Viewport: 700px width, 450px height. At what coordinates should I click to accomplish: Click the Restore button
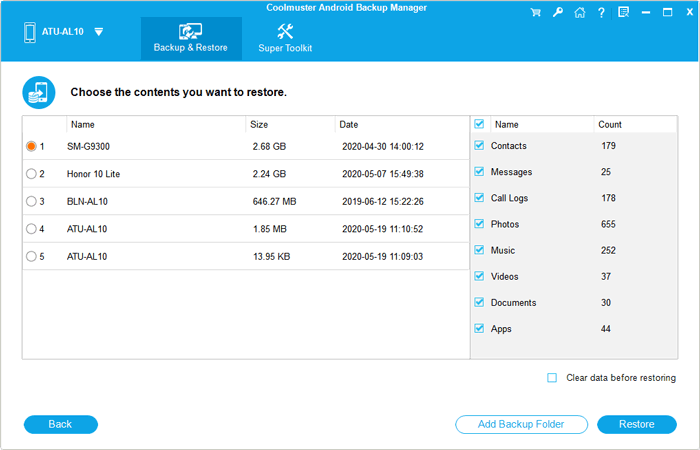click(x=637, y=424)
